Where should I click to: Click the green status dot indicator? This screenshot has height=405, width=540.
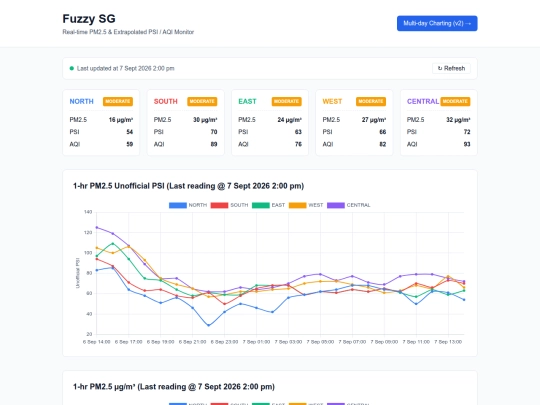tap(72, 68)
